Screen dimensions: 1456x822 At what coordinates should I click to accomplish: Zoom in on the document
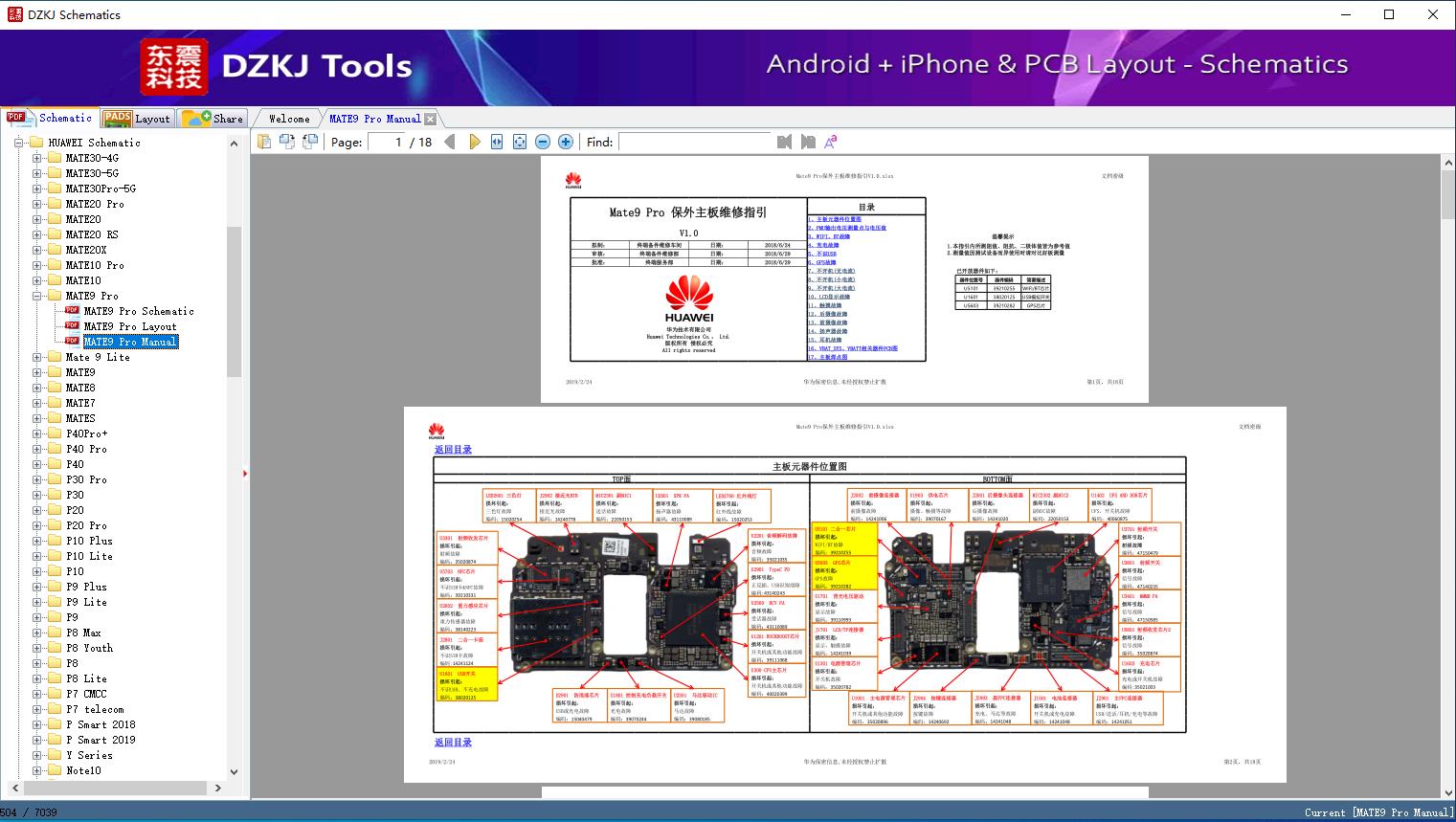click(566, 142)
